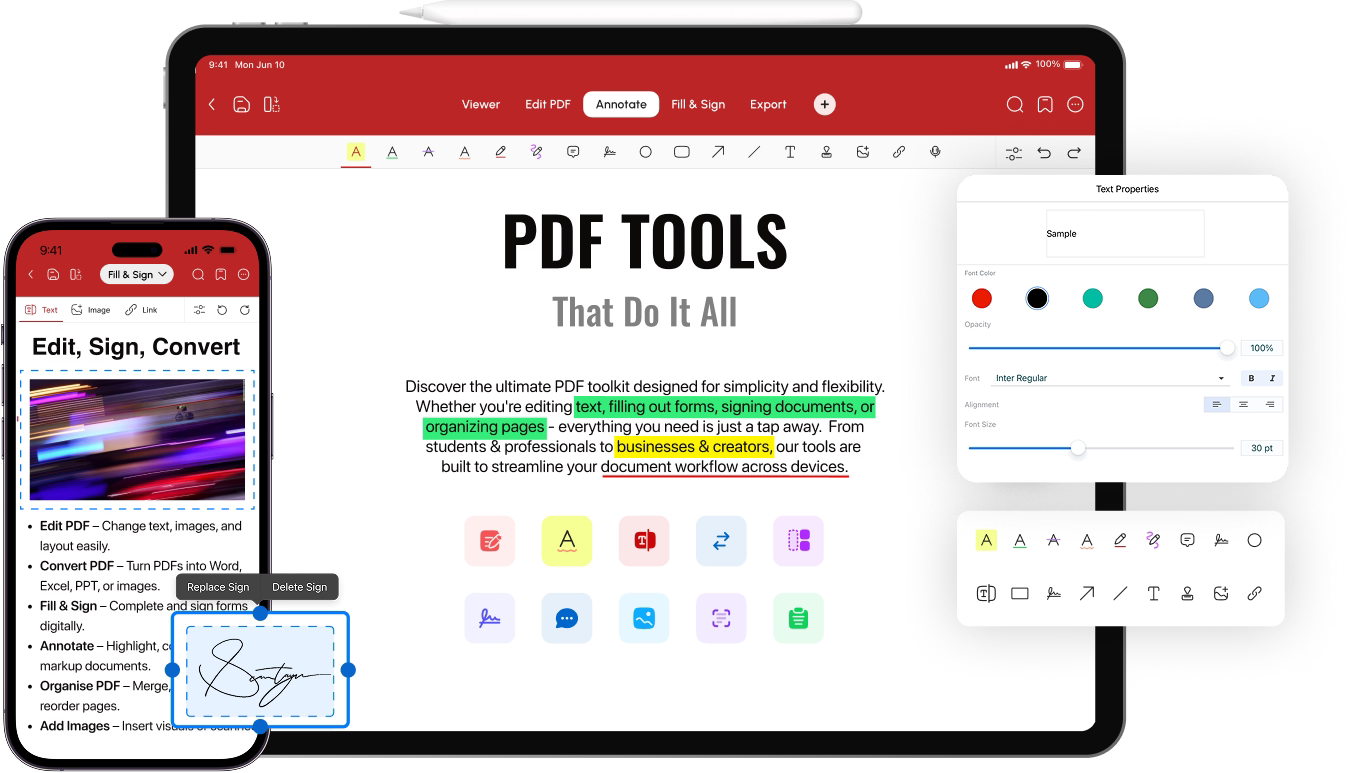Screen dimensions: 1355x773
Task: Choose the Pencil drawing tool
Action: [499, 151]
